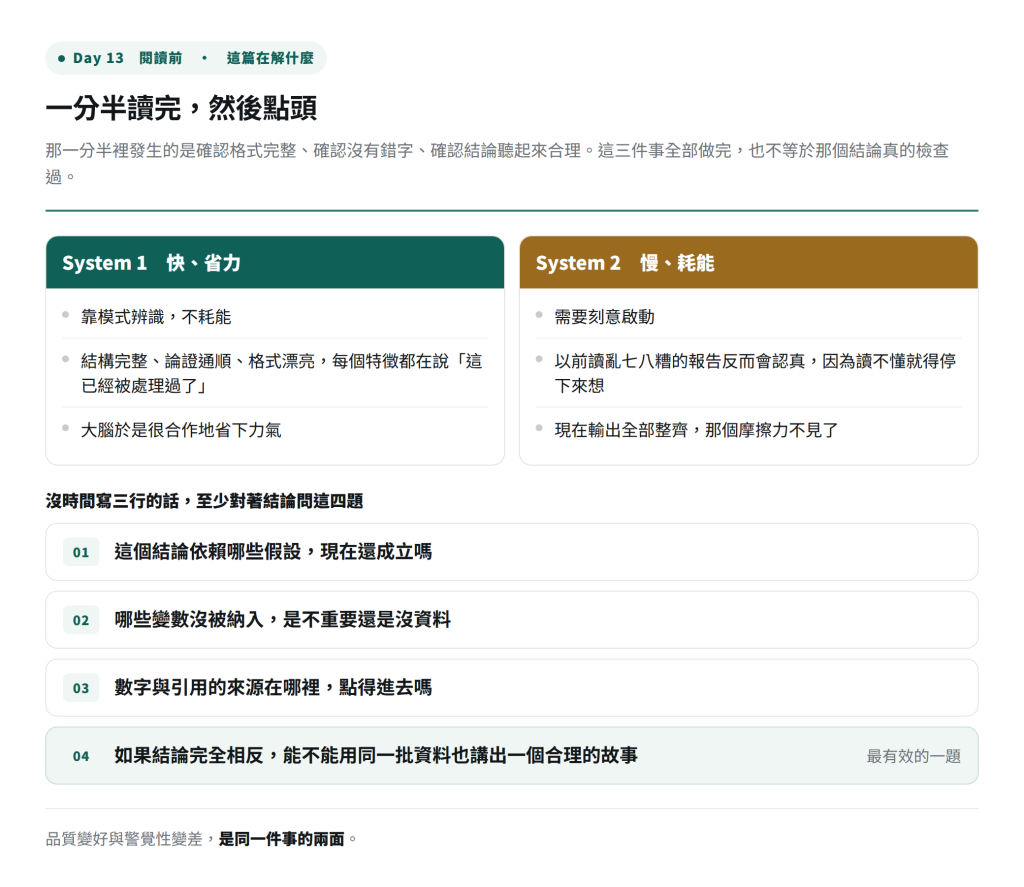Select the bullet starting 以前讀亂七八糟的報告
1024x887 pixels.
[755, 373]
